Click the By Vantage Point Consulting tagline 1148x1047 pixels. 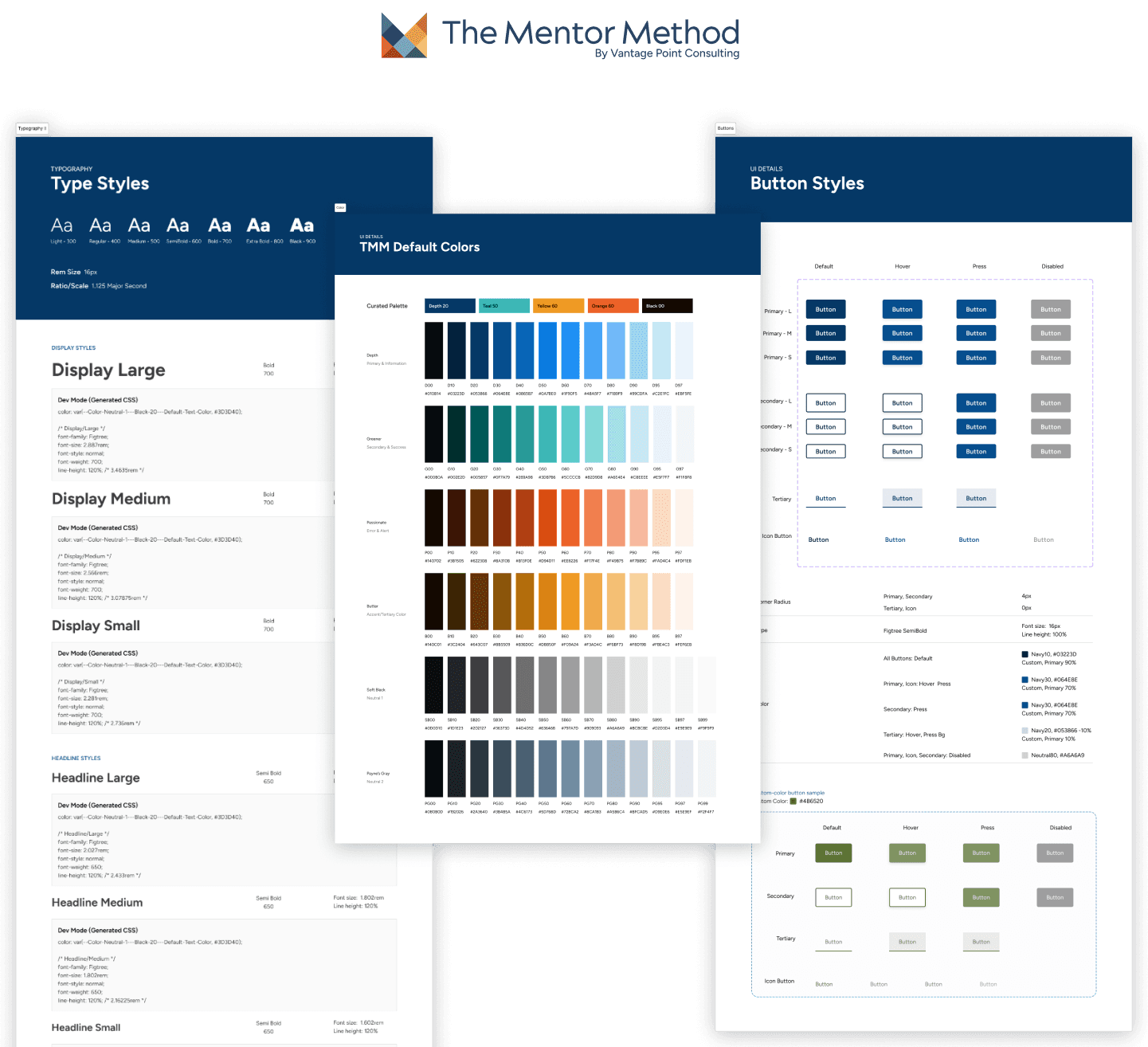click(667, 53)
